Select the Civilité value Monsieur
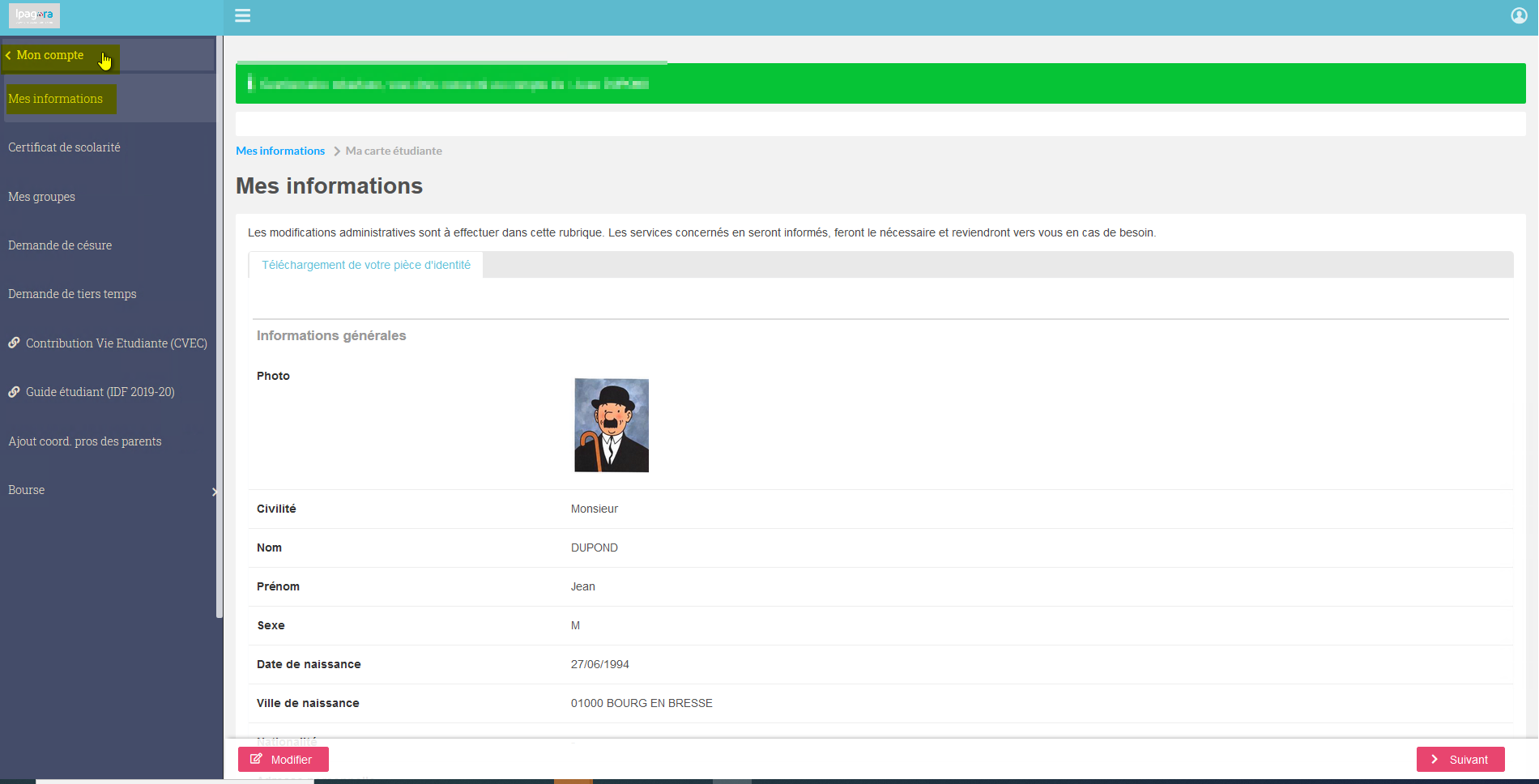 (595, 509)
